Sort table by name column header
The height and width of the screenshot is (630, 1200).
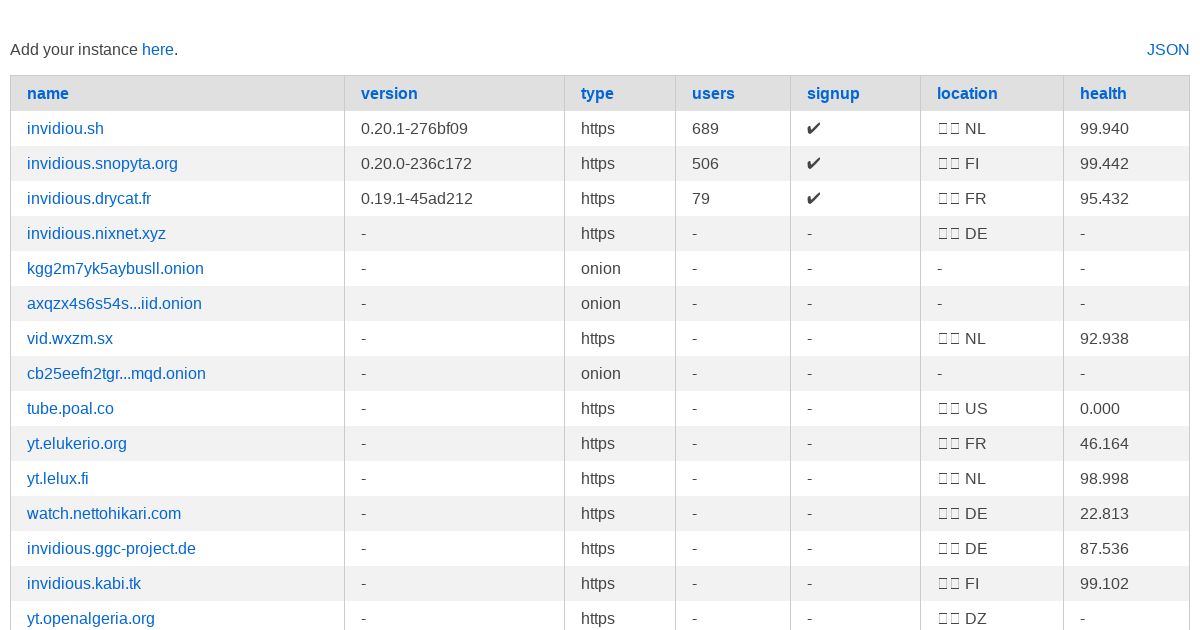click(48, 93)
